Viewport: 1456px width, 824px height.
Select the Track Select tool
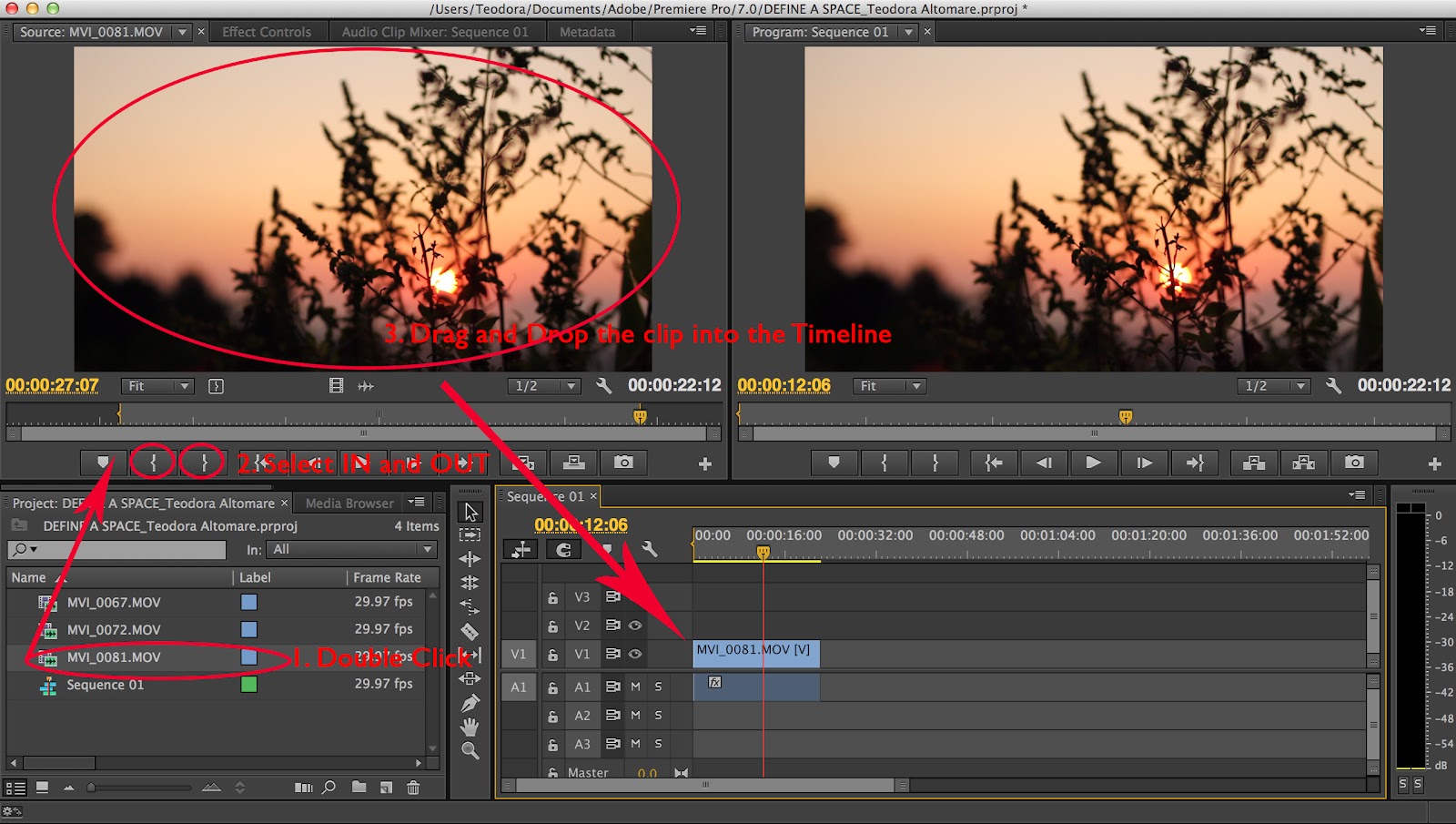point(470,535)
